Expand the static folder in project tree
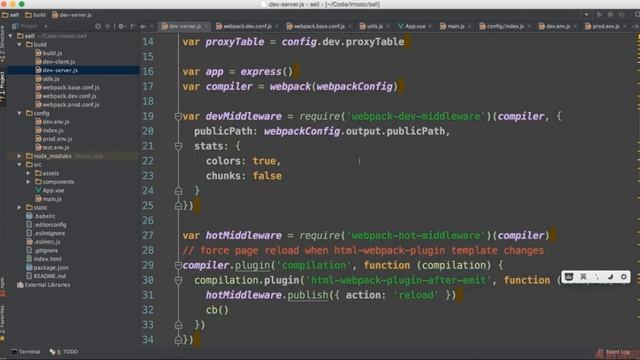Screen dimensions: 640x360 [x=19, y=207]
